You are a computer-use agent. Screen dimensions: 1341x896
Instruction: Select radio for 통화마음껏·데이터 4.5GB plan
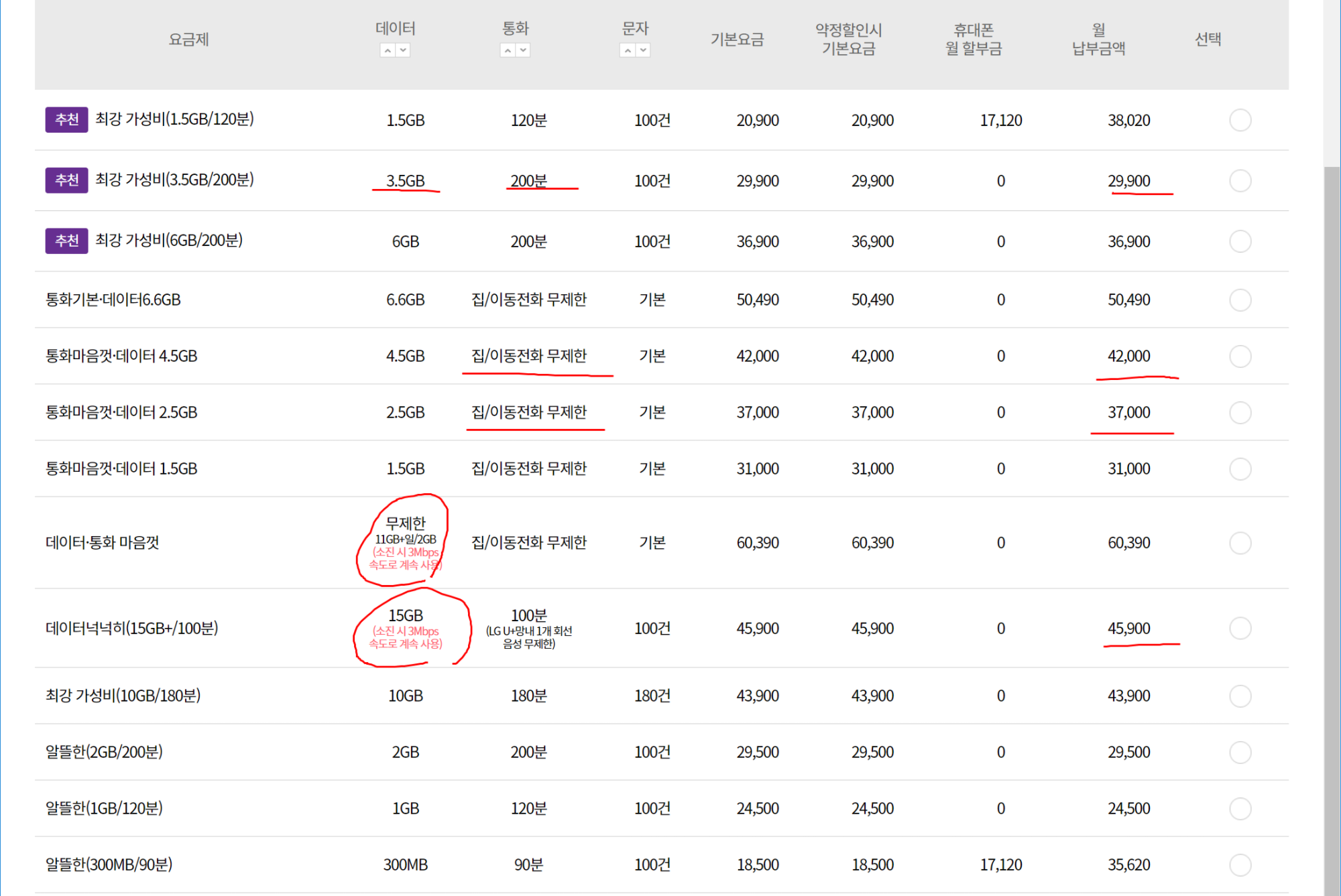point(1240,356)
